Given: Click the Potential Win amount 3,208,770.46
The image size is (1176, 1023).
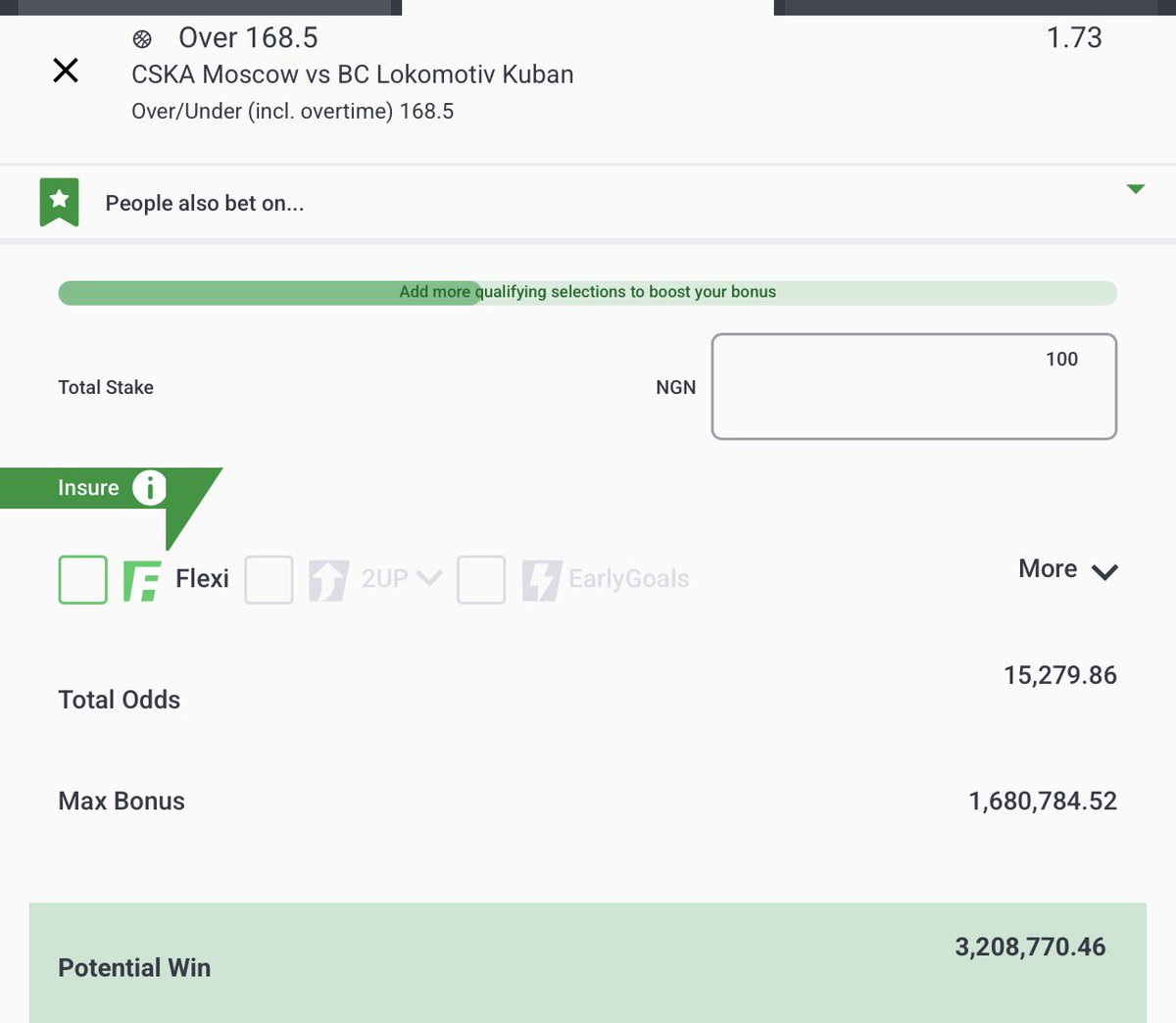Looking at the screenshot, I should coord(1030,947).
